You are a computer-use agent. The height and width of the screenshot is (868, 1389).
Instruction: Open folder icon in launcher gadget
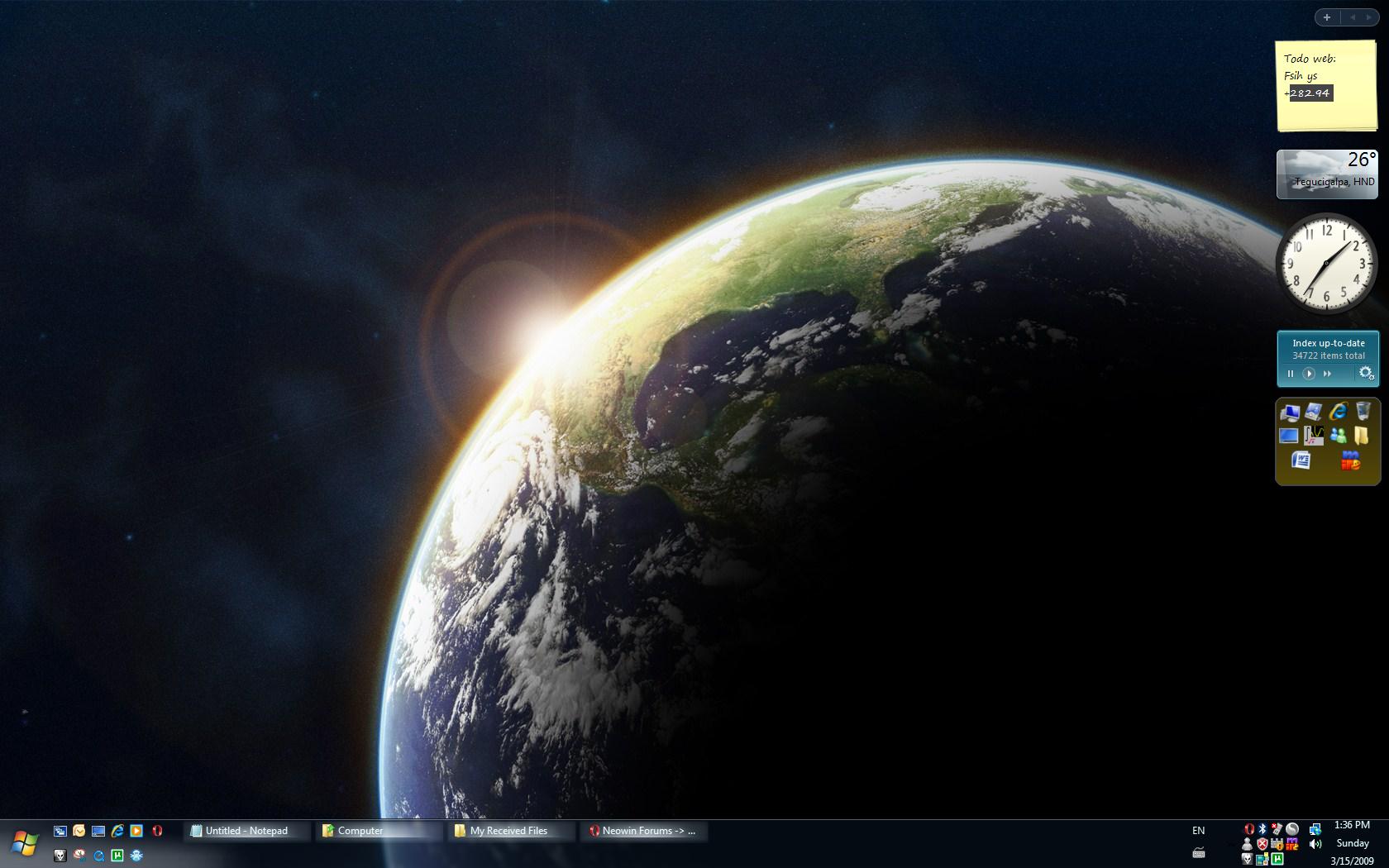pyautogui.click(x=1362, y=436)
